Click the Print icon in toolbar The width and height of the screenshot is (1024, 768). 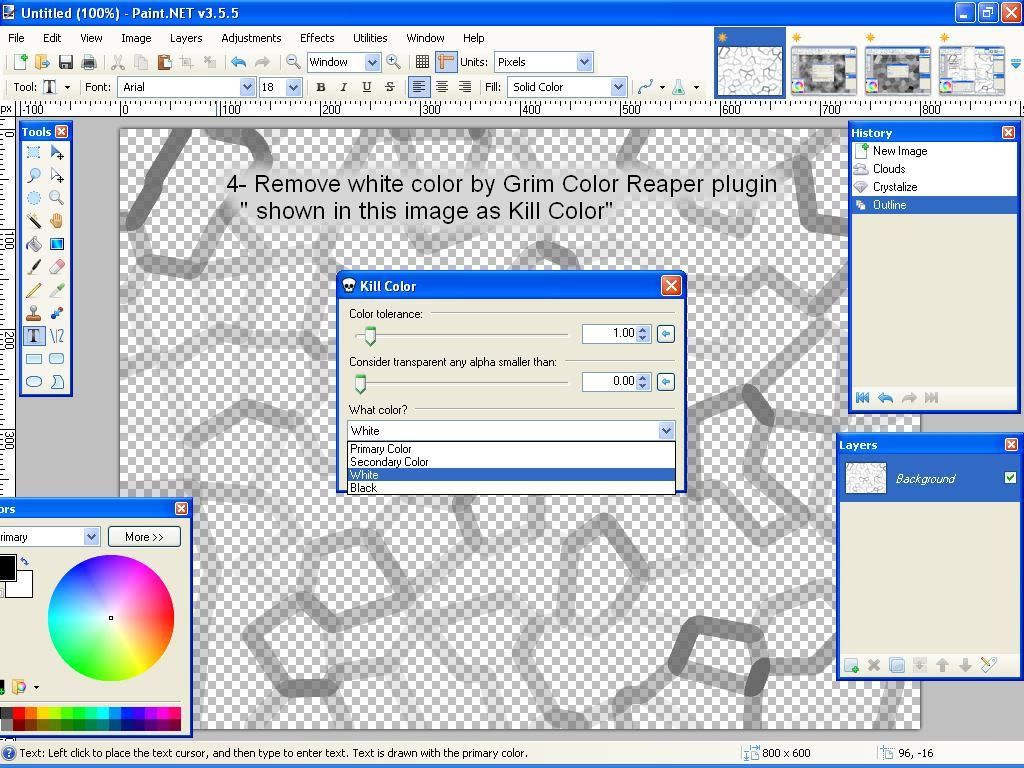[89, 62]
